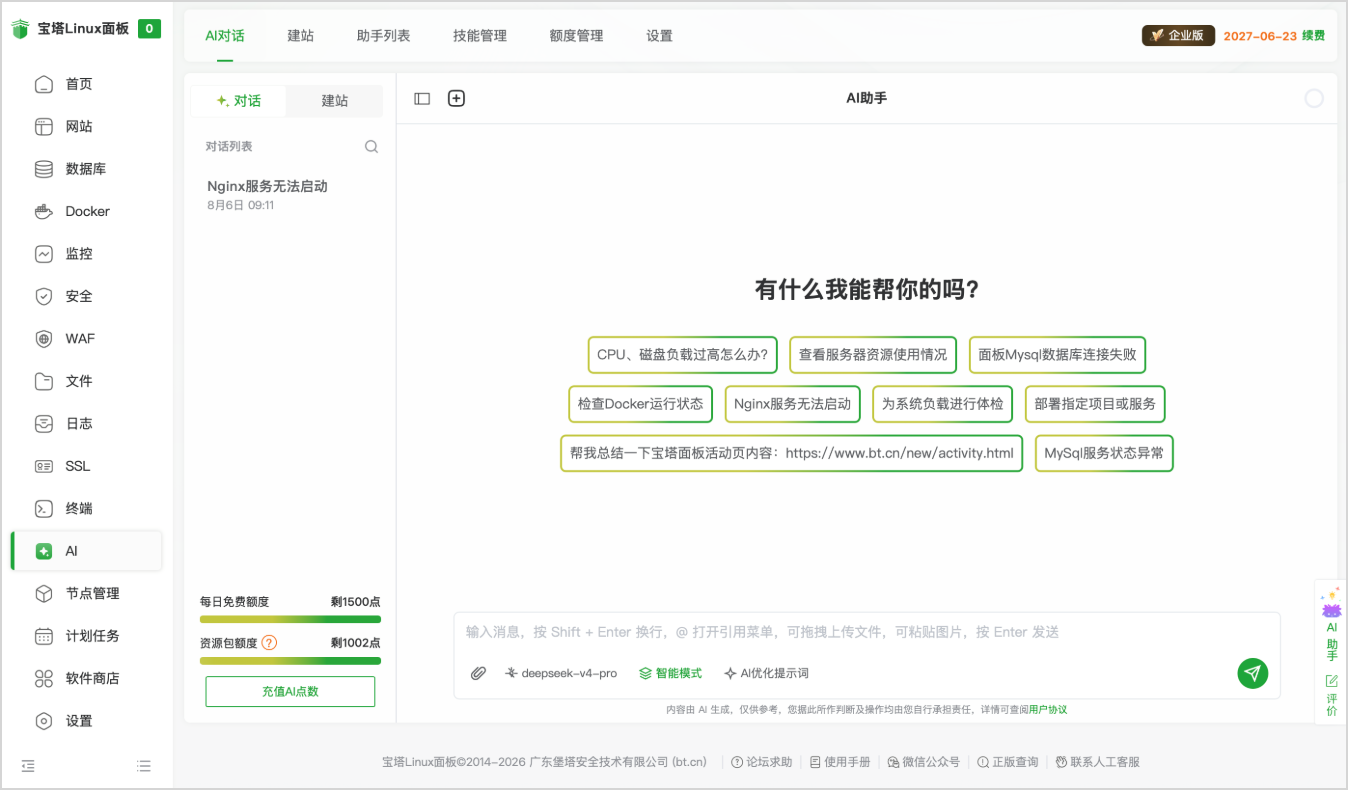Start new chat with plus icon
Screen dimensions: 1348x790
pyautogui.click(x=456, y=98)
